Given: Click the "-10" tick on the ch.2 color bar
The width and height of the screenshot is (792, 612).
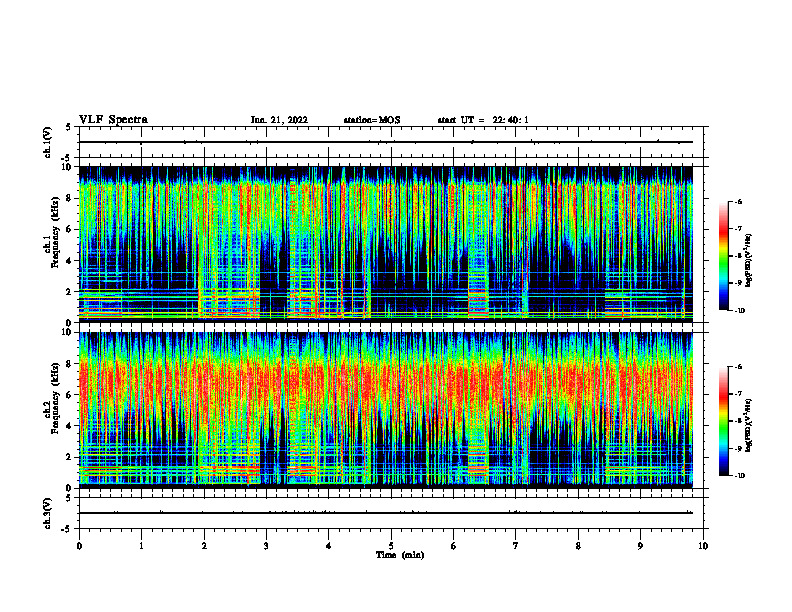Looking at the screenshot, I should click(x=739, y=476).
